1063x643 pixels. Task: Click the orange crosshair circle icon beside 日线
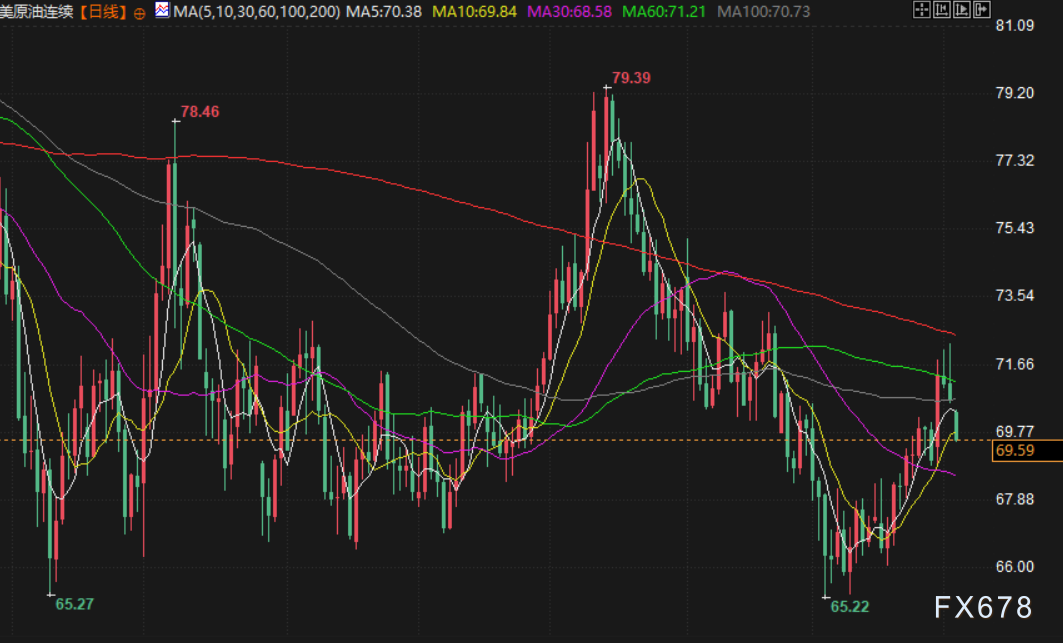[x=138, y=13]
